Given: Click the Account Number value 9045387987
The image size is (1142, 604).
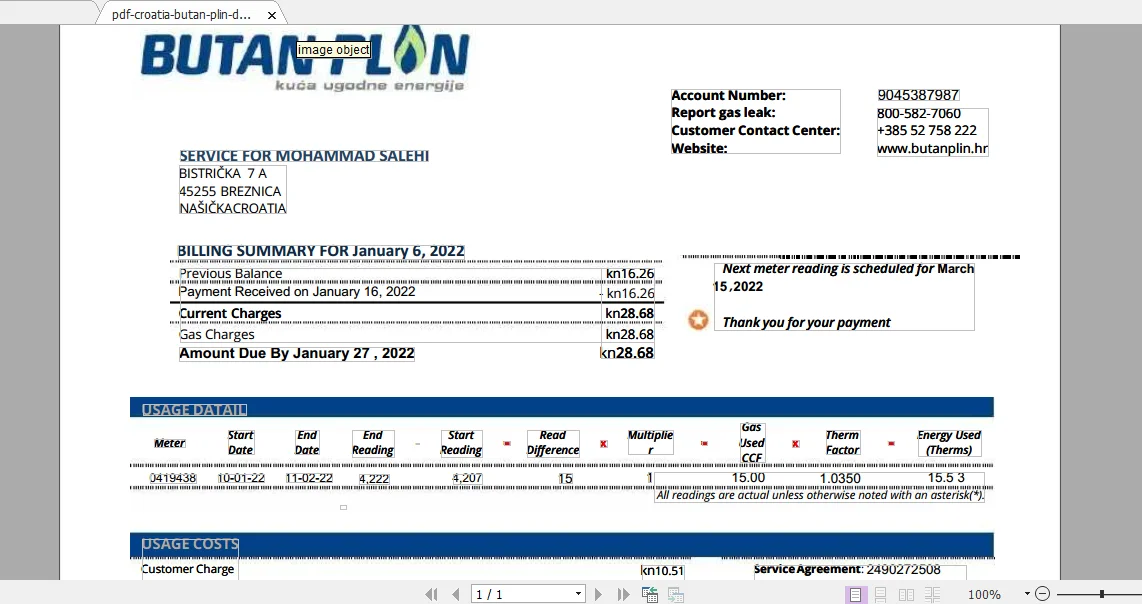Looking at the screenshot, I should (x=918, y=95).
